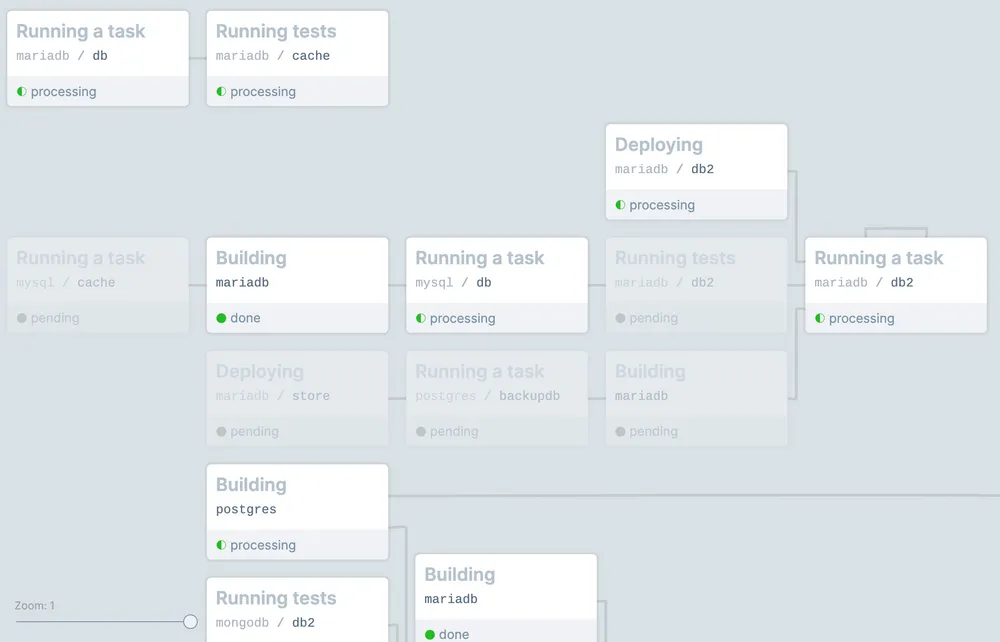Open the Running a task mysql / db node
Image resolution: width=1000 pixels, height=642 pixels.
[x=497, y=284]
